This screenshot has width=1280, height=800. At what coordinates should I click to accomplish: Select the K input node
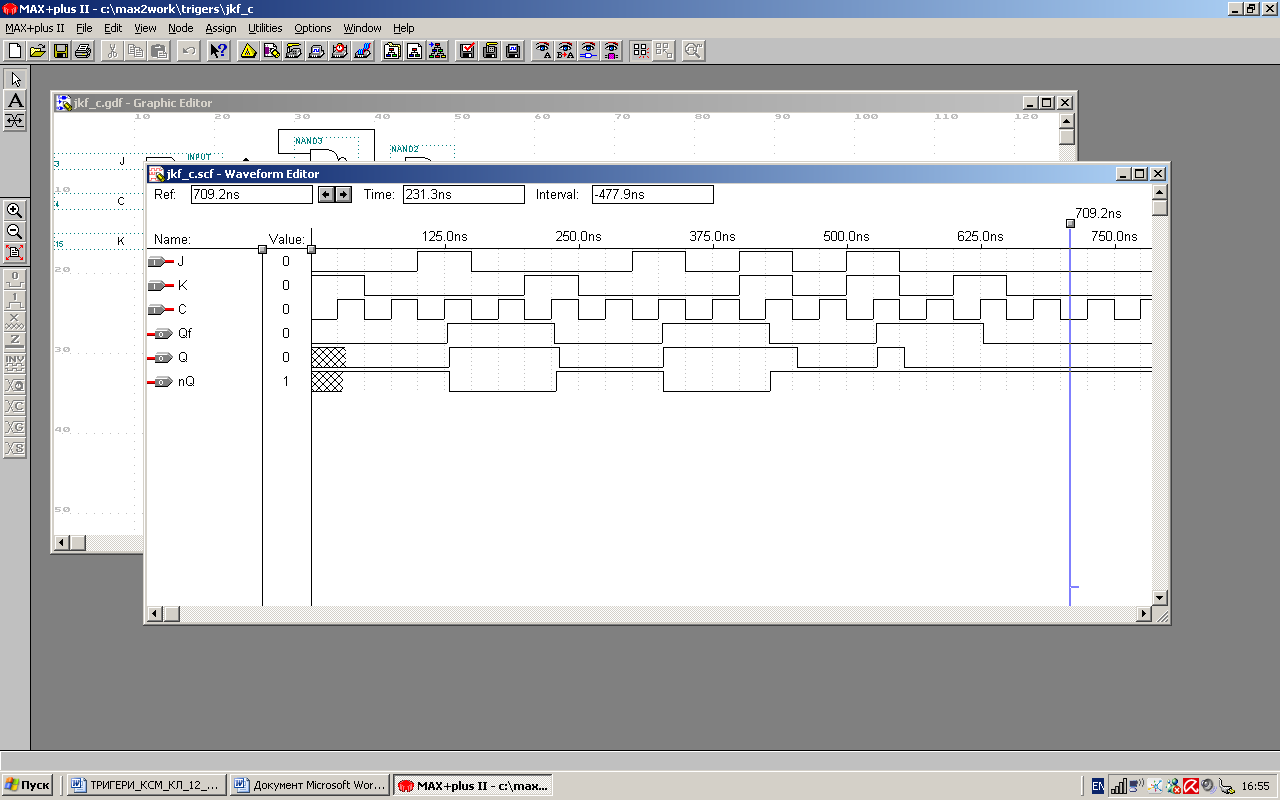pyautogui.click(x=167, y=286)
